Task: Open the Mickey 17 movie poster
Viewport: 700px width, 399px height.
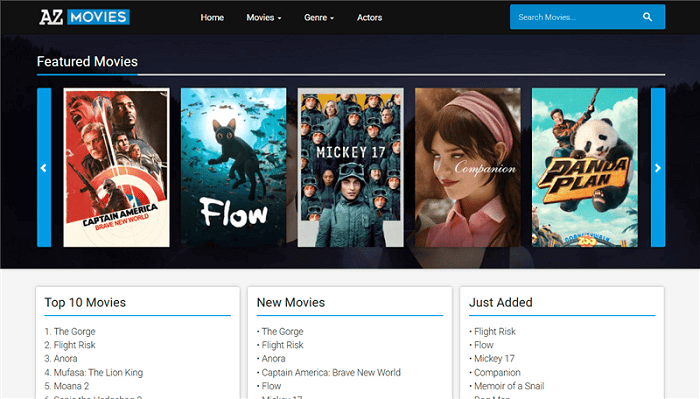Action: coord(350,167)
